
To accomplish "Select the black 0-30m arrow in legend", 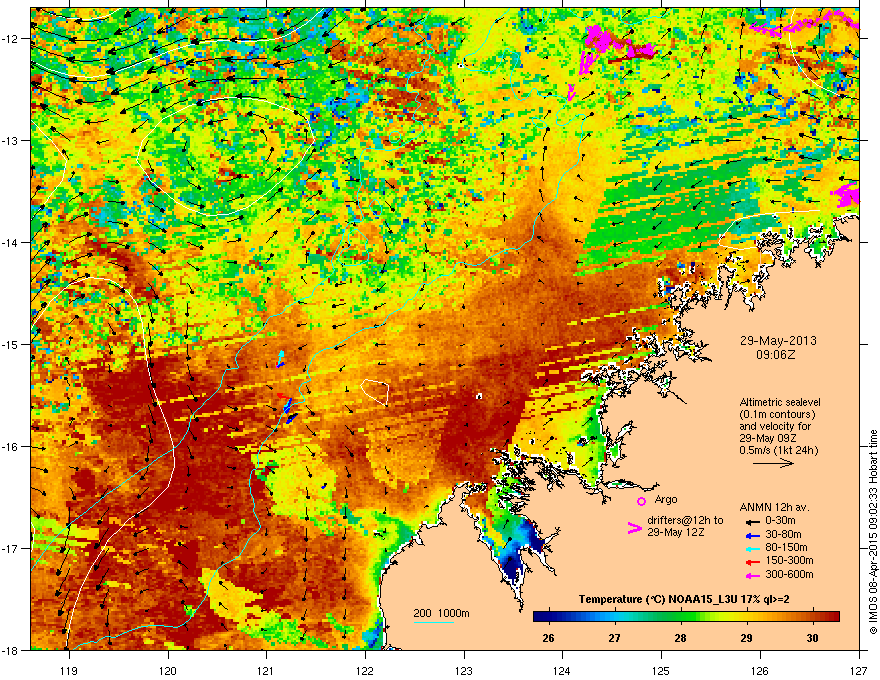I will [753, 521].
